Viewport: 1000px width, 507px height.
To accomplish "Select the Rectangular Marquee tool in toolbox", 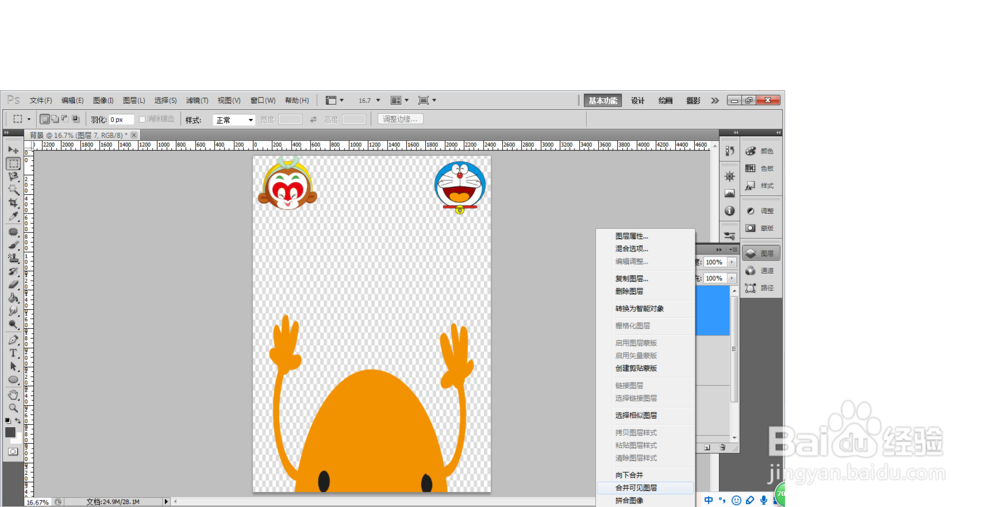I will point(13,164).
